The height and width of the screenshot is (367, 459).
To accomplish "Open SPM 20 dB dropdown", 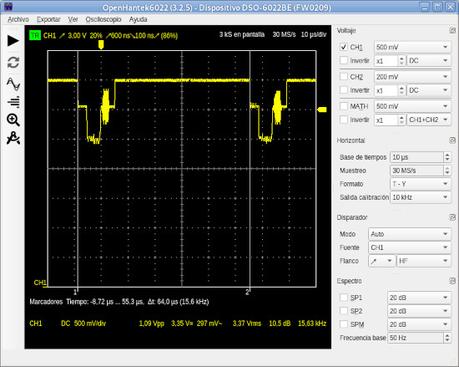I will tap(419, 324).
